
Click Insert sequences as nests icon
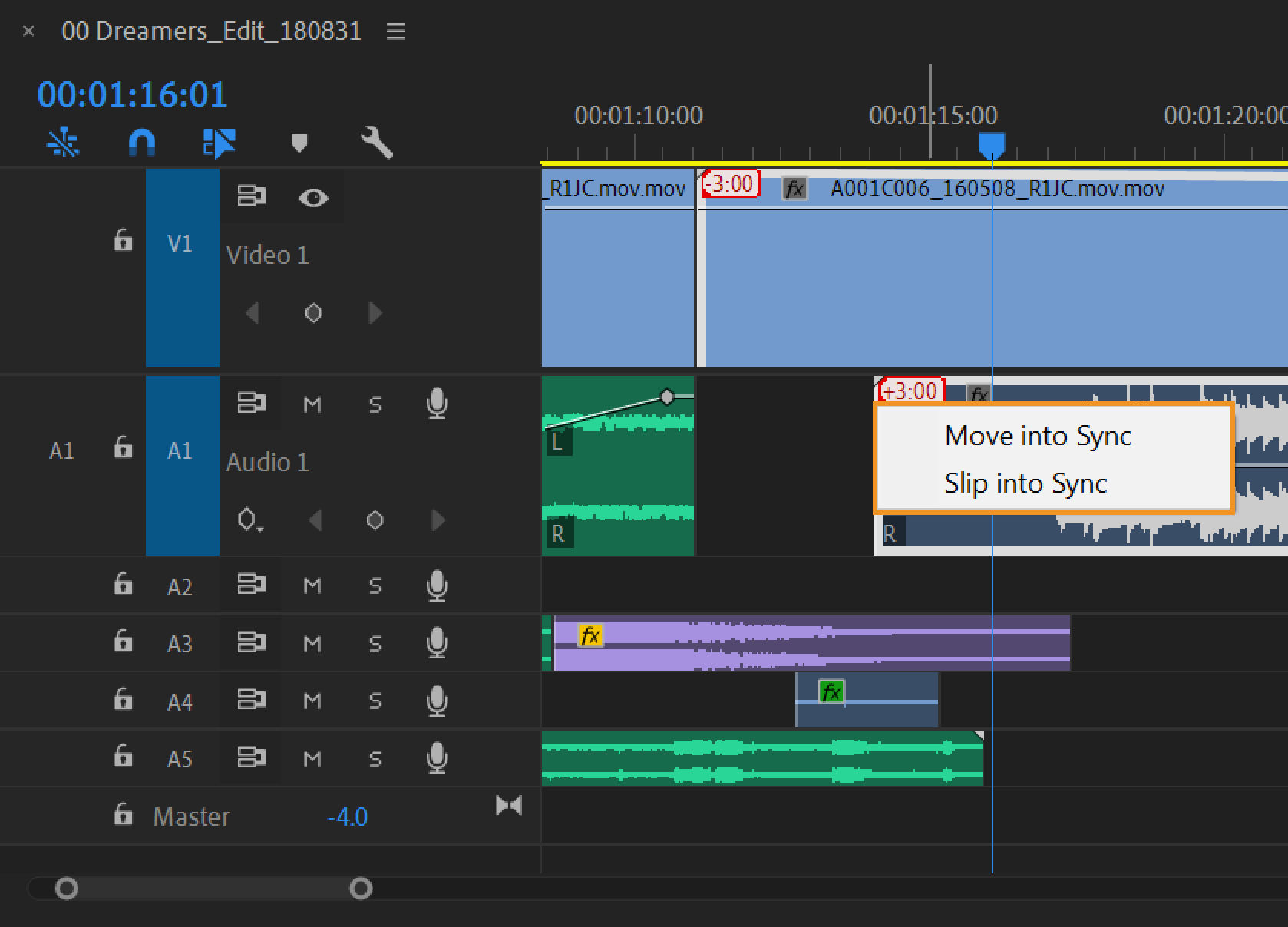coord(62,143)
